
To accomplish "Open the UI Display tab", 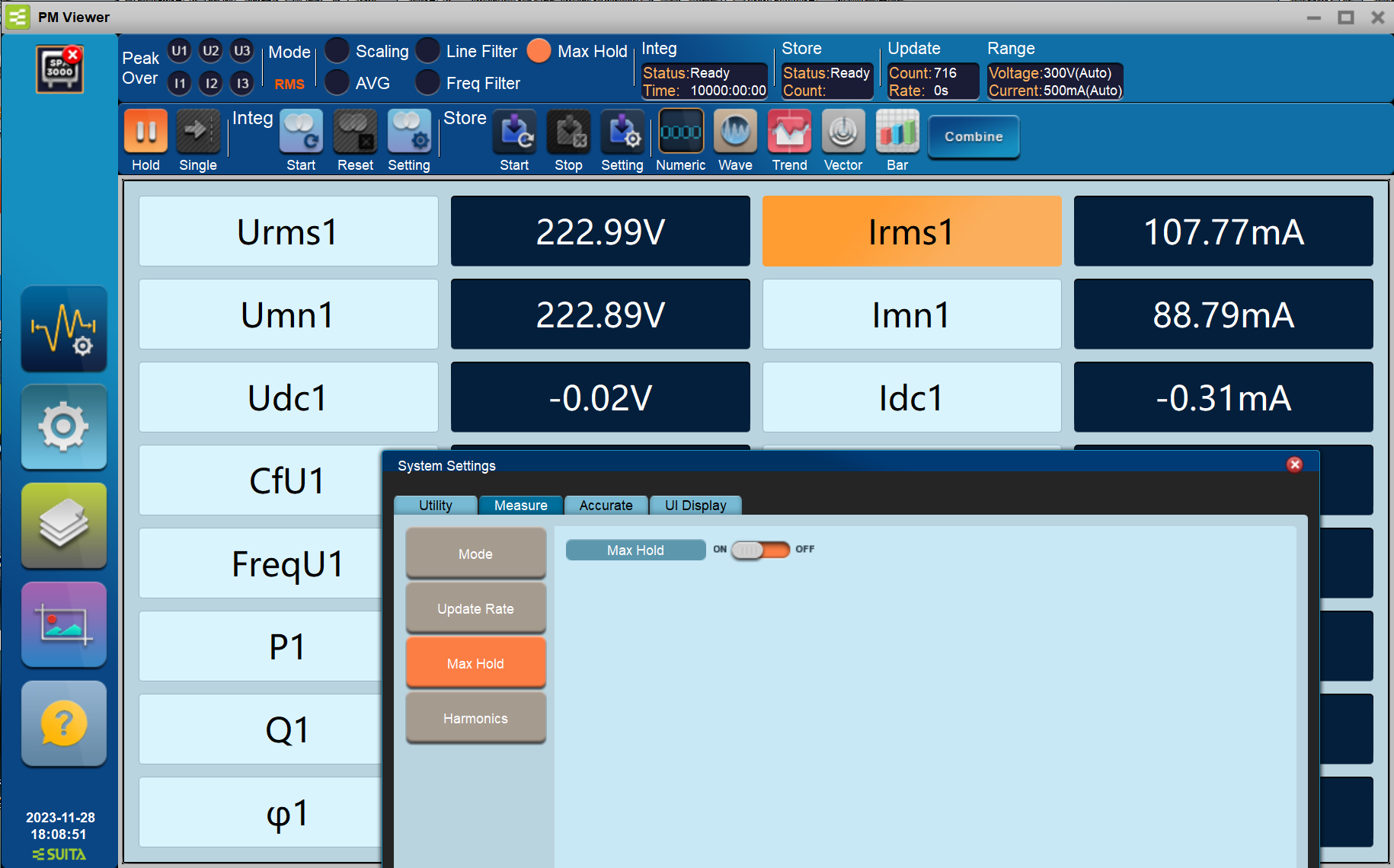I will [x=695, y=506].
